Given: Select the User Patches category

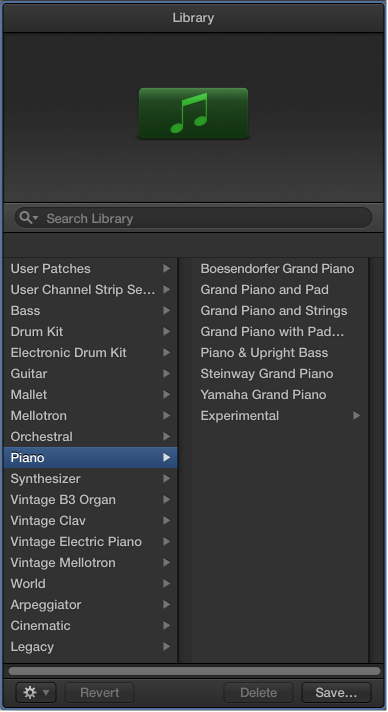Looking at the screenshot, I should click(90, 268).
